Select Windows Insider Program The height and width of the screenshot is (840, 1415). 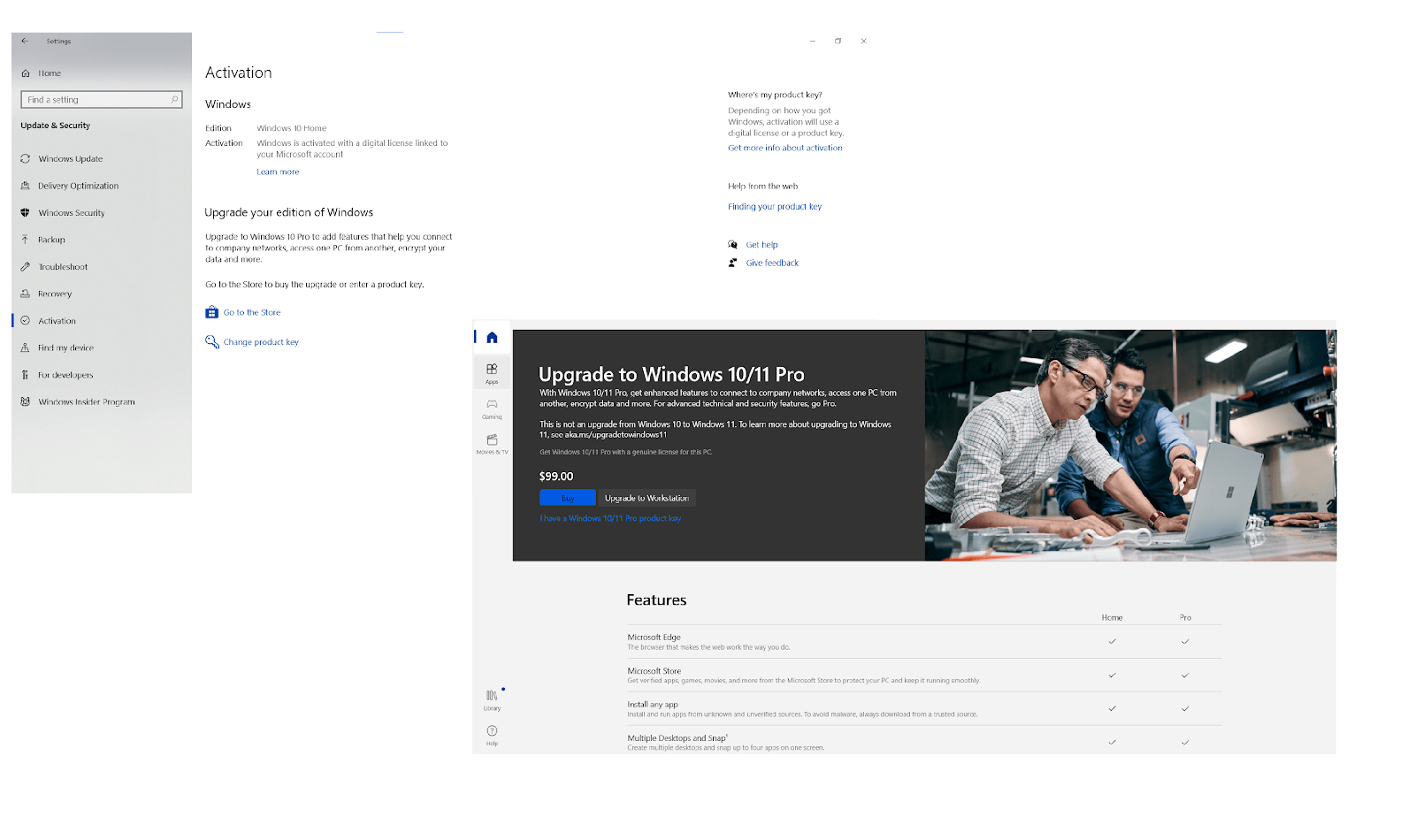pos(87,402)
